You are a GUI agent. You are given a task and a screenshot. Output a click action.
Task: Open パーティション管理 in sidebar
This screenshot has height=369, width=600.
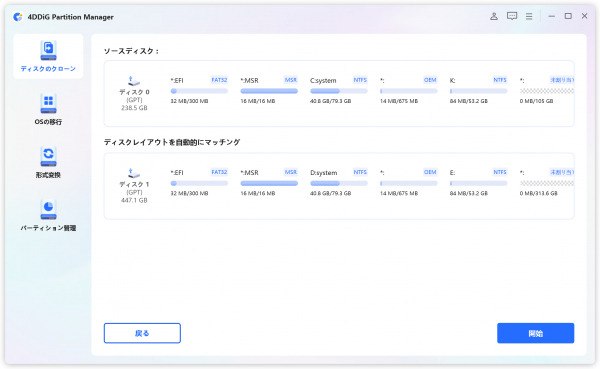(48, 216)
